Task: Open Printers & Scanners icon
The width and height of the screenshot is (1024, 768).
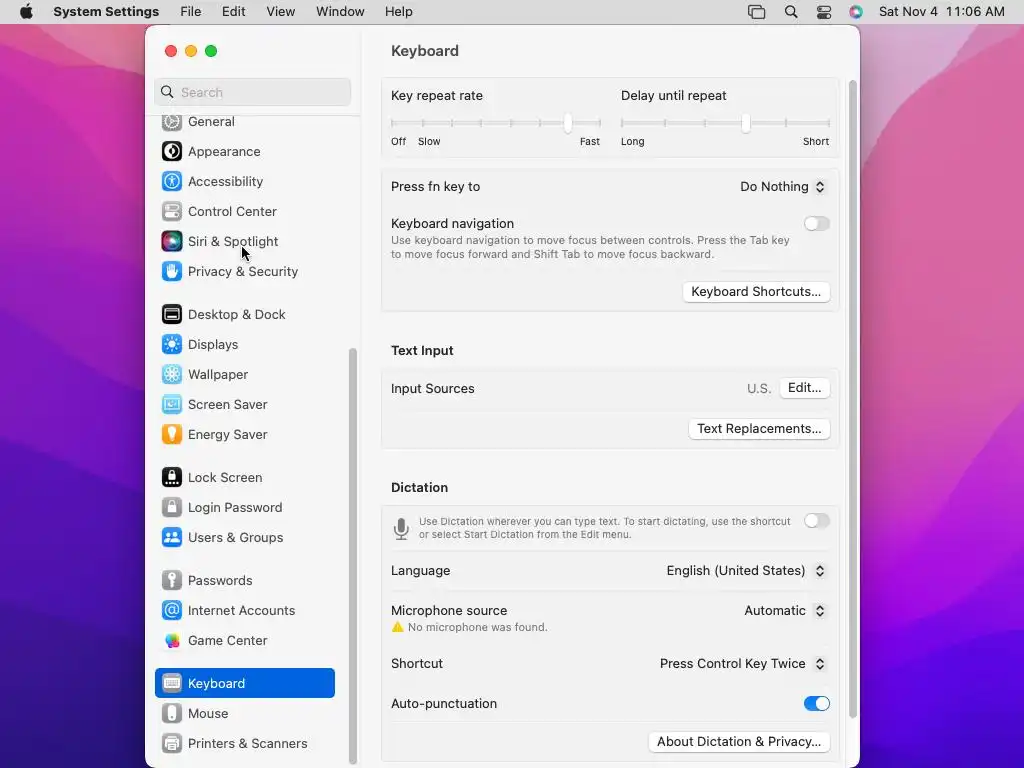Action: (172, 744)
